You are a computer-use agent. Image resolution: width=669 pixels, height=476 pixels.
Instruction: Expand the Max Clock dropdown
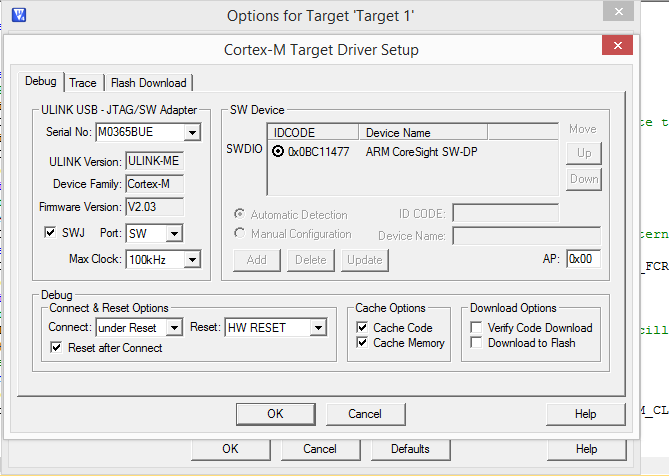(x=192, y=260)
